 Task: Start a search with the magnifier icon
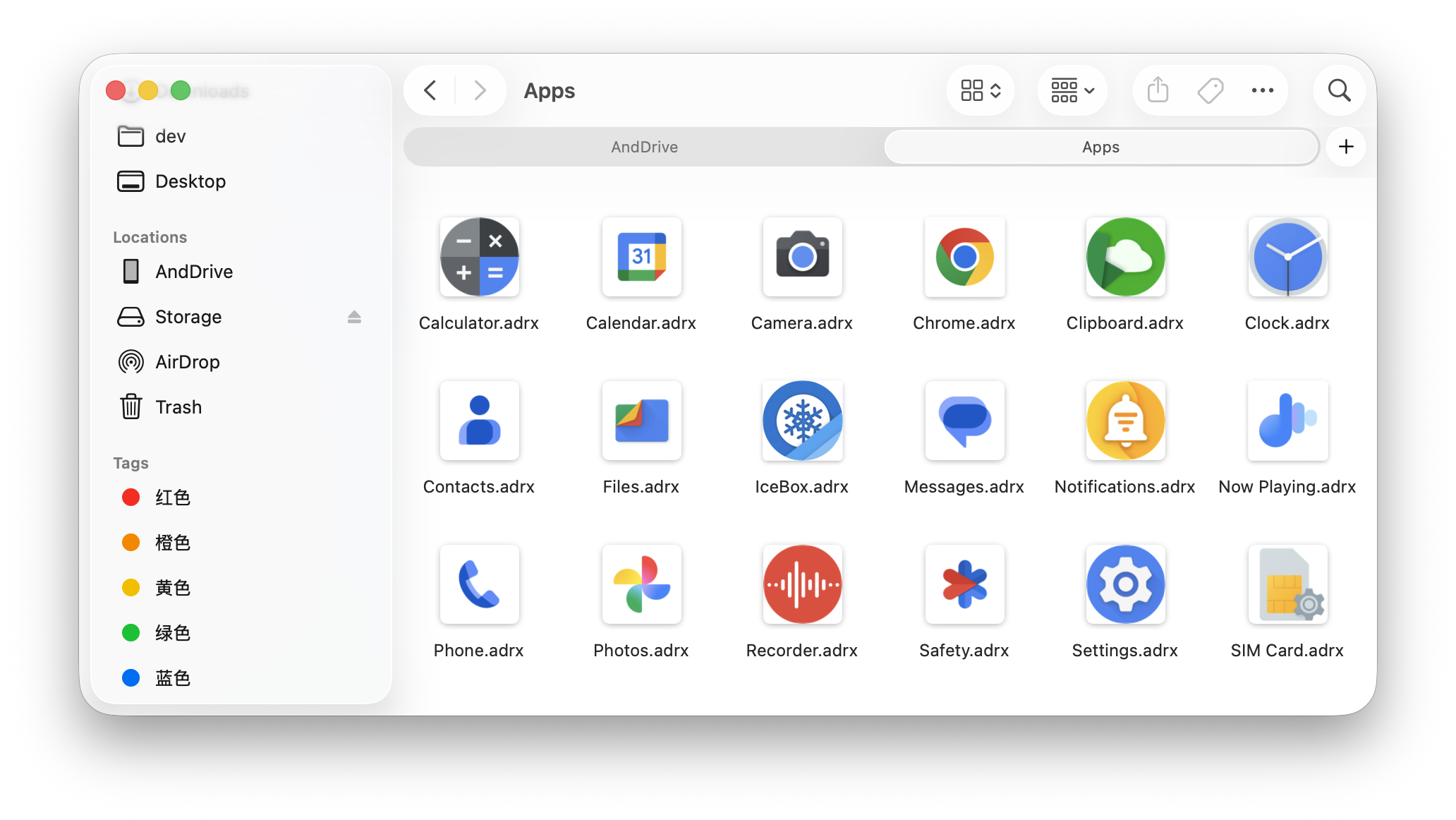[1339, 90]
